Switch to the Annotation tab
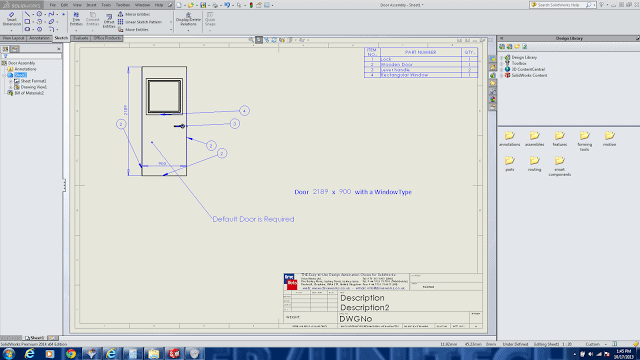The width and height of the screenshot is (640, 360). 39,38
